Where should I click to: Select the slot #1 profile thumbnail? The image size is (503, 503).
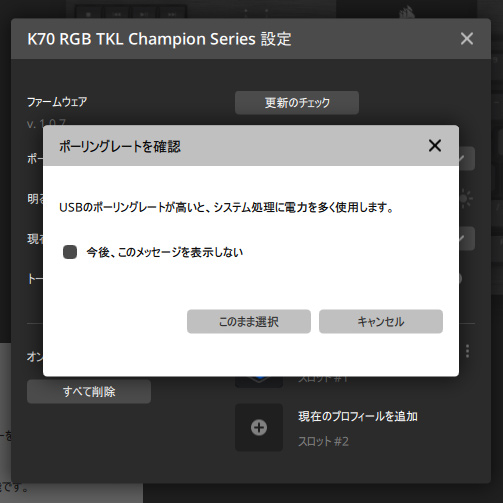click(259, 382)
